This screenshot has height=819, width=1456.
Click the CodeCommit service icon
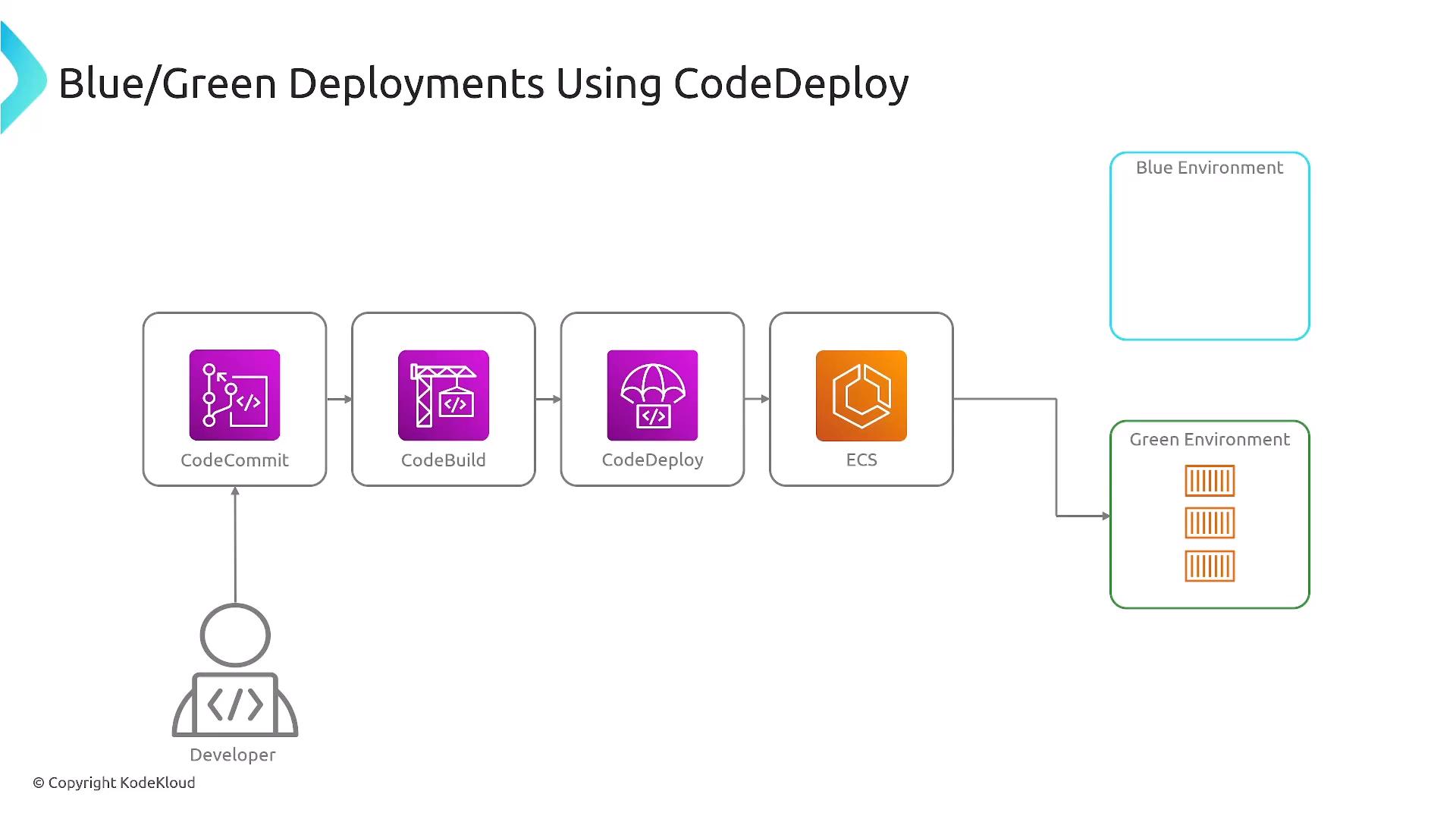(x=234, y=395)
